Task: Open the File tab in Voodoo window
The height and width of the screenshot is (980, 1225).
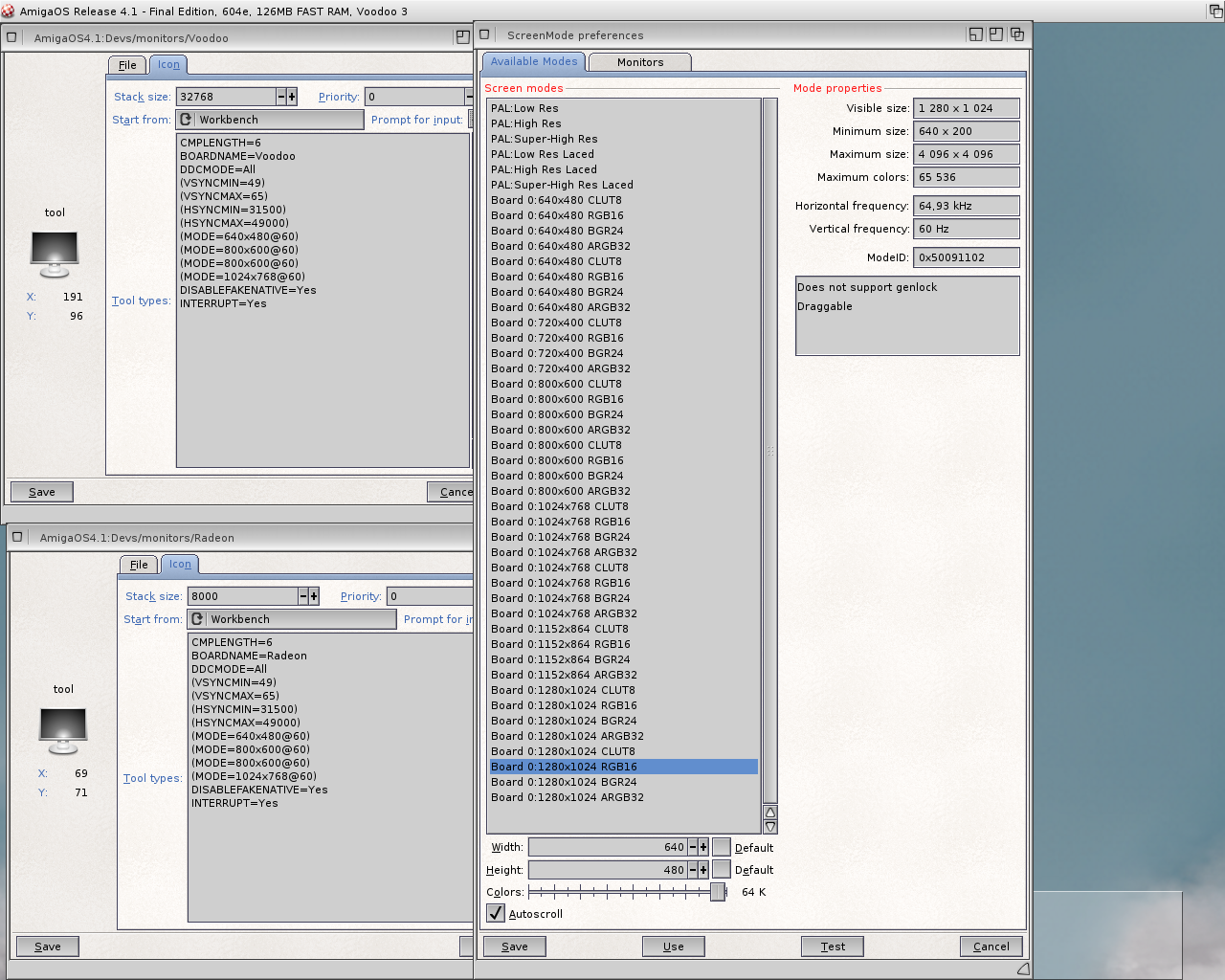Action: 127,65
